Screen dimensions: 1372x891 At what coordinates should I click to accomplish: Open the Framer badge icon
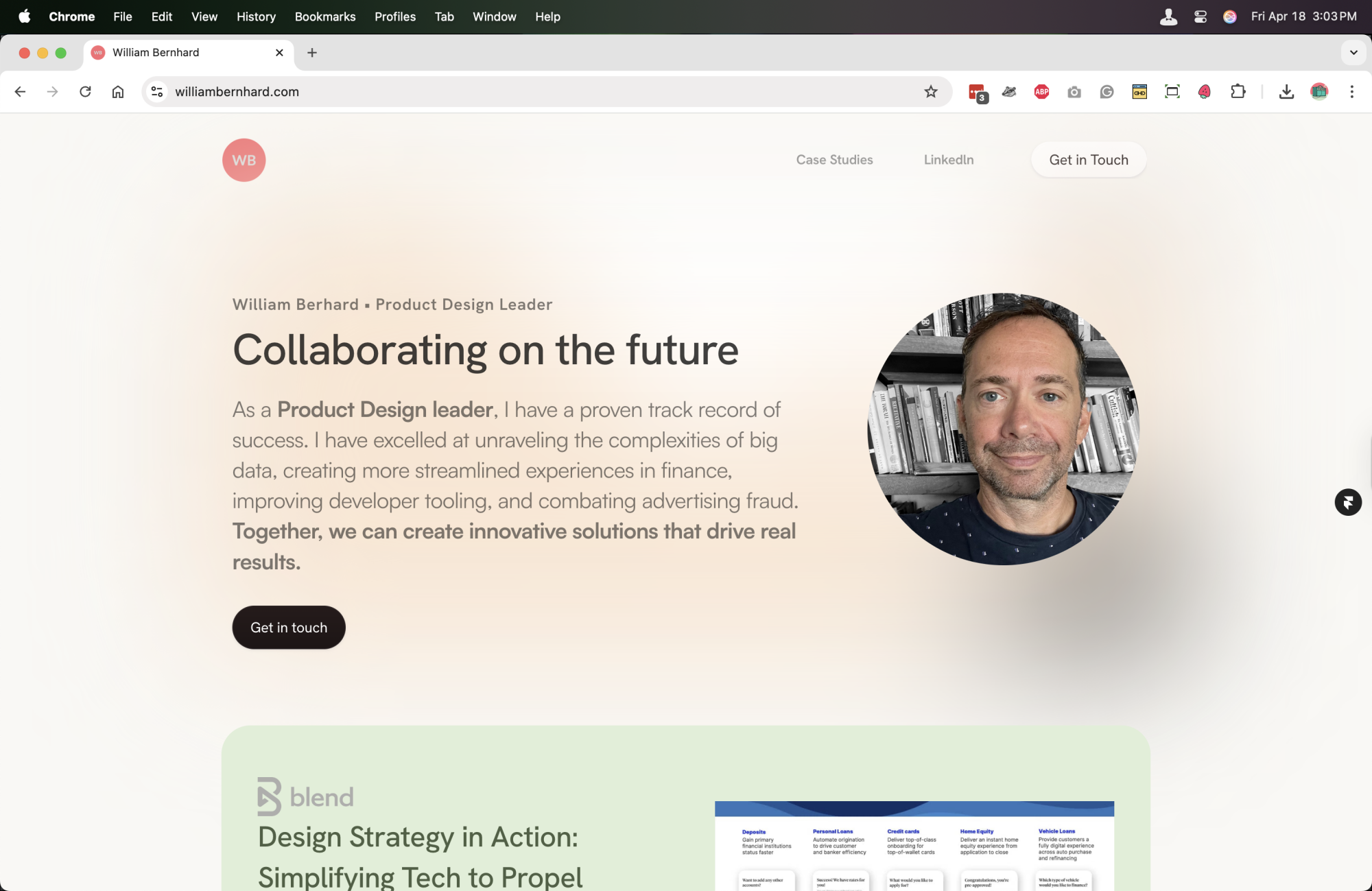[x=1348, y=502]
